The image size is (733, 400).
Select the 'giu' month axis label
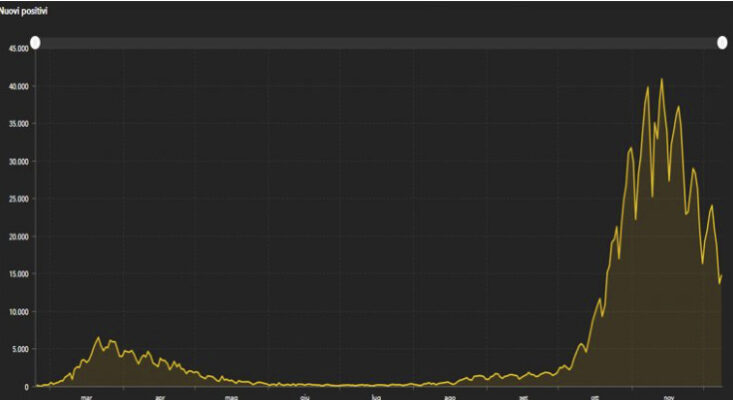tap(305, 395)
